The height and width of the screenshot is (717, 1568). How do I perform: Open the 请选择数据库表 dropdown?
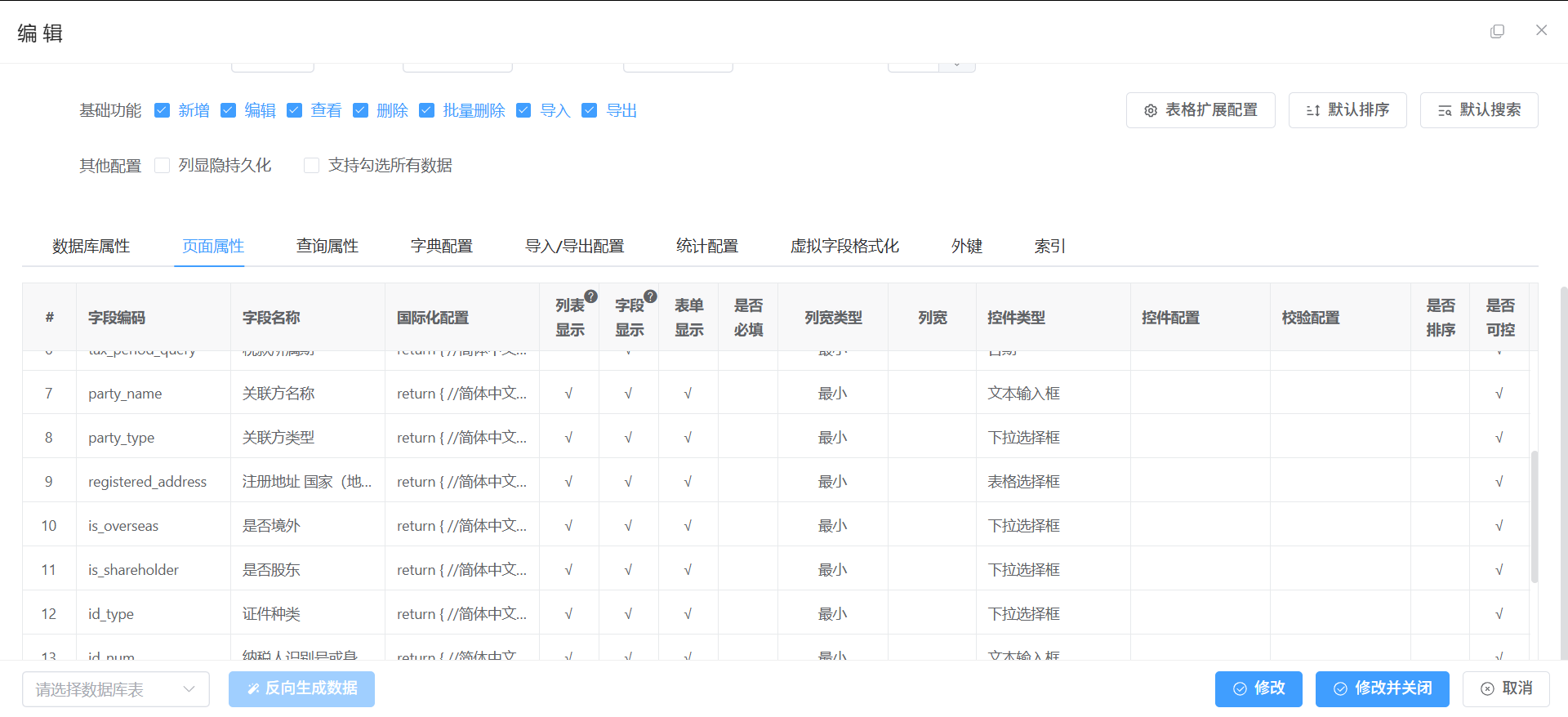coord(115,689)
